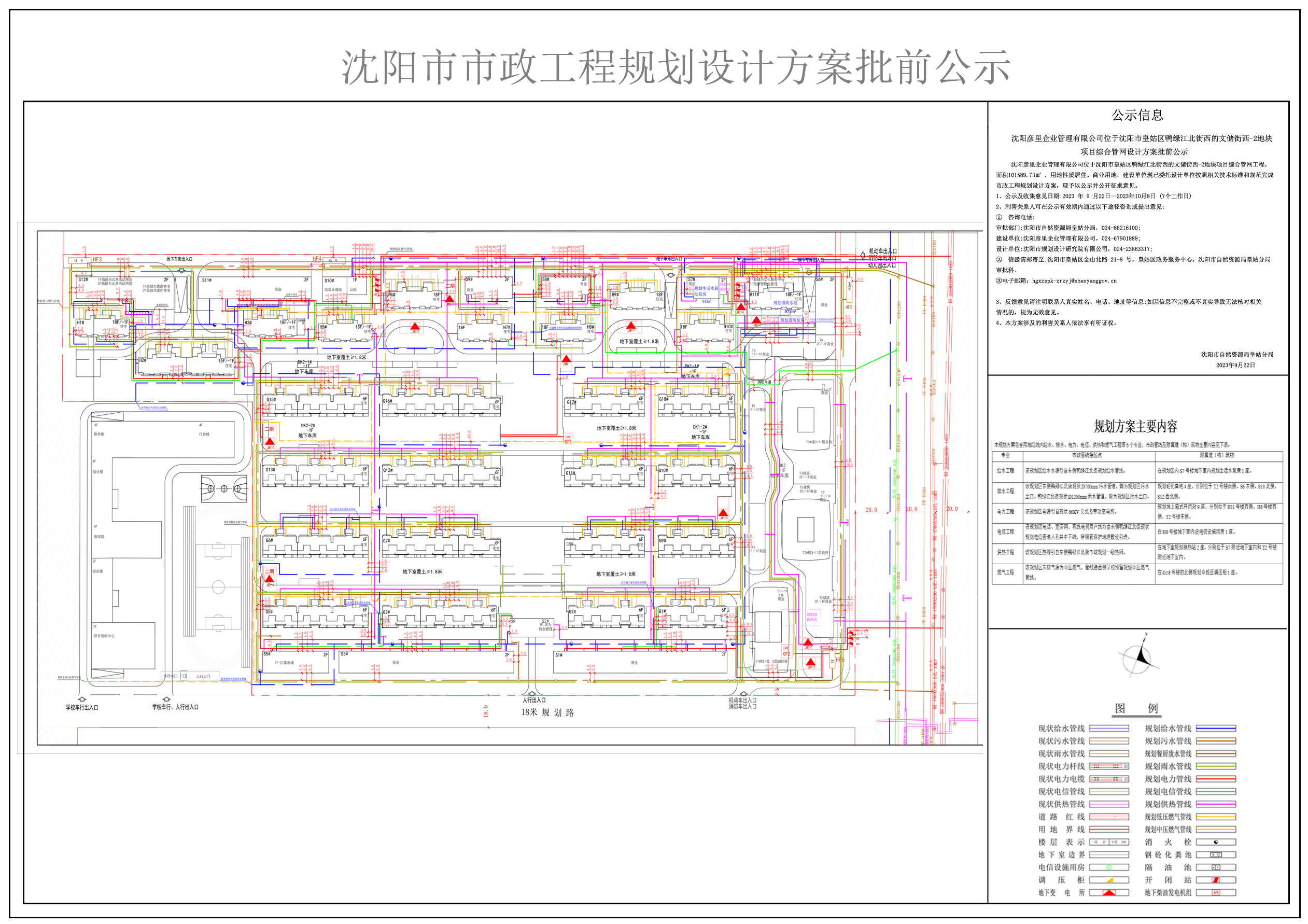
Task: Click the 供热工程 table row label
Action: pos(1006,552)
